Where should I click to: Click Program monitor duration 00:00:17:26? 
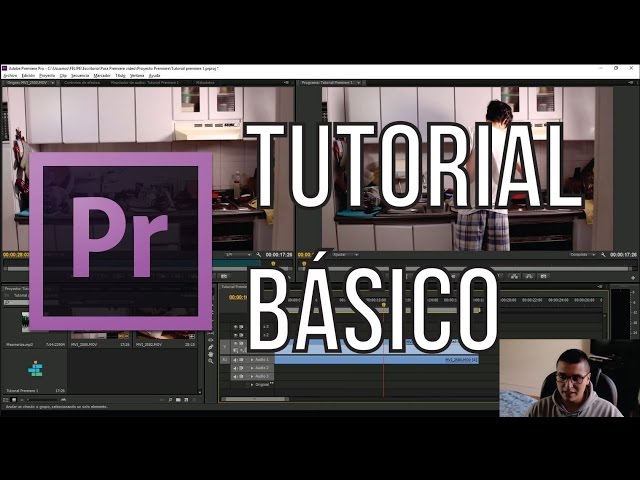(x=623, y=255)
